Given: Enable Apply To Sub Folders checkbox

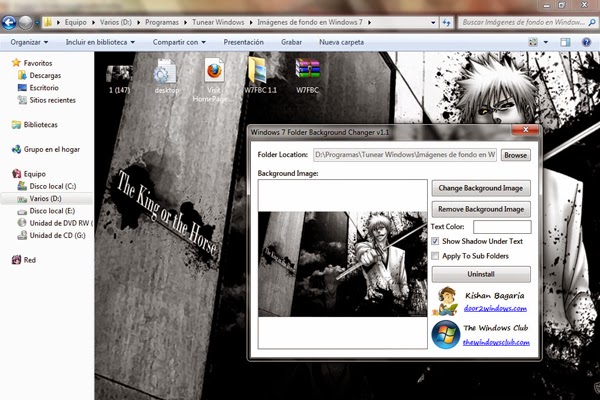Looking at the screenshot, I should coord(435,256).
